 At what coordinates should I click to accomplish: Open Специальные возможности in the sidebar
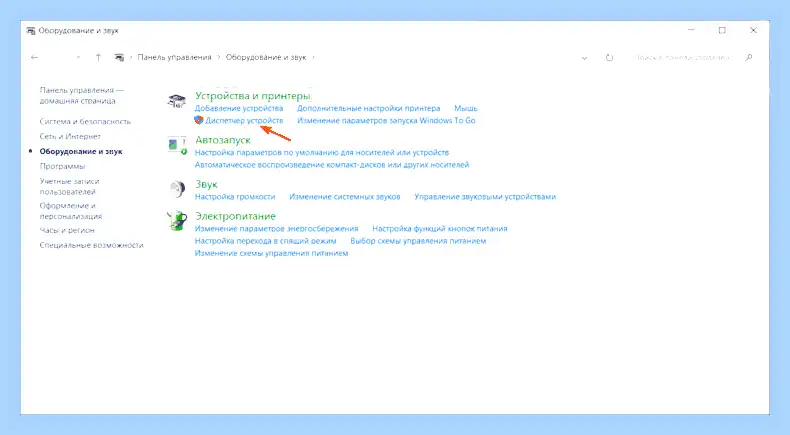pos(92,245)
